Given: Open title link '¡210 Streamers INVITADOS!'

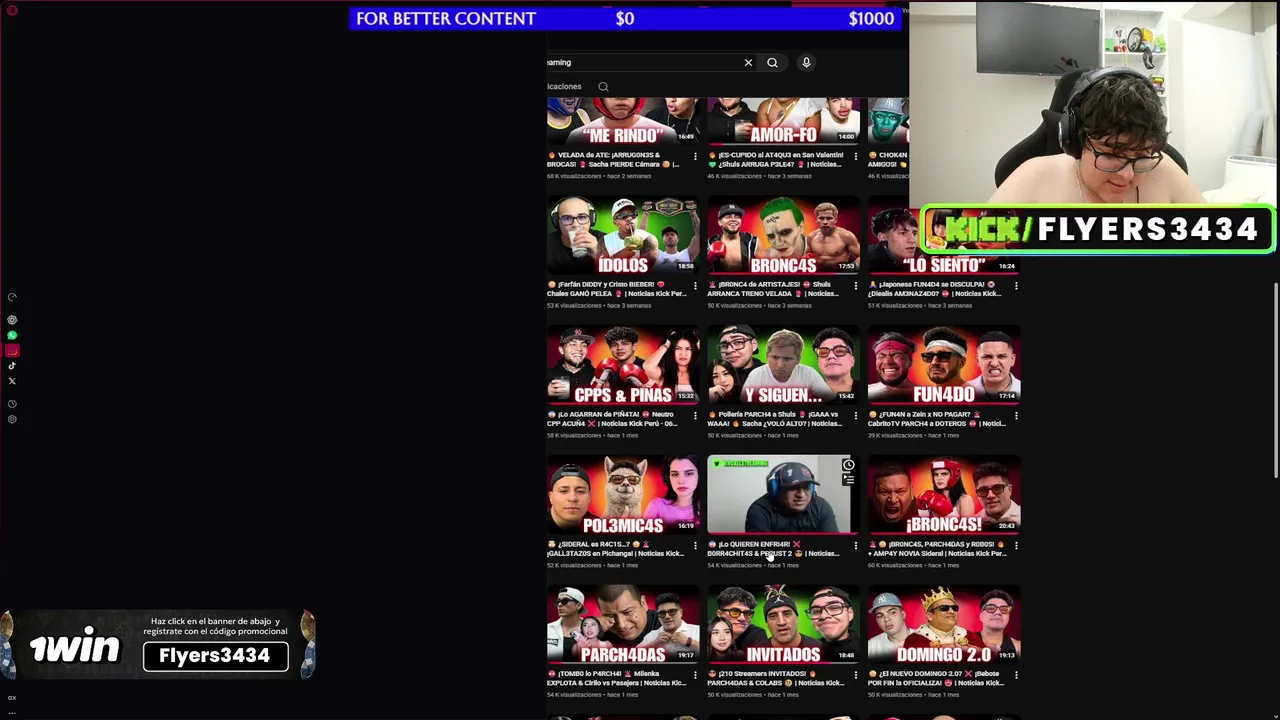Looking at the screenshot, I should click(x=775, y=679).
